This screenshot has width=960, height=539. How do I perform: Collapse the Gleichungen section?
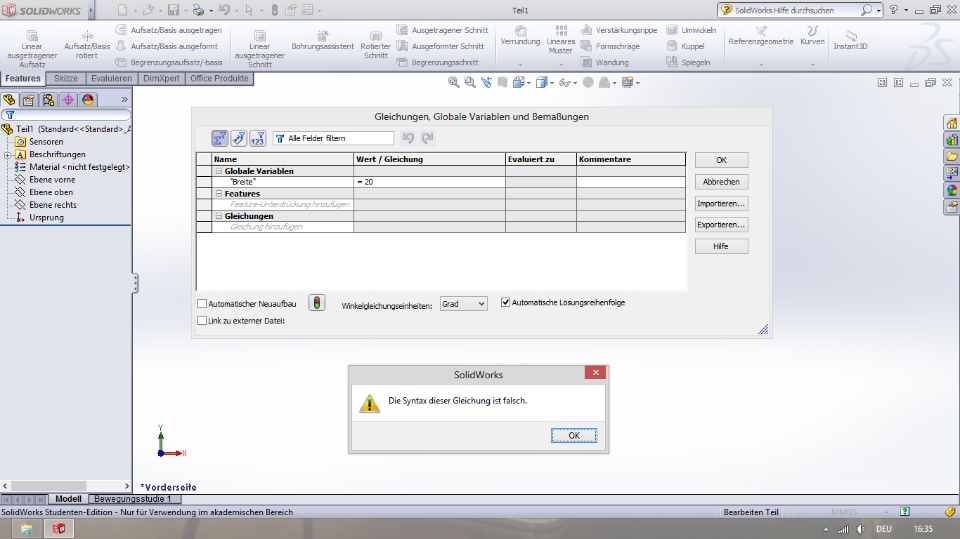(x=219, y=216)
